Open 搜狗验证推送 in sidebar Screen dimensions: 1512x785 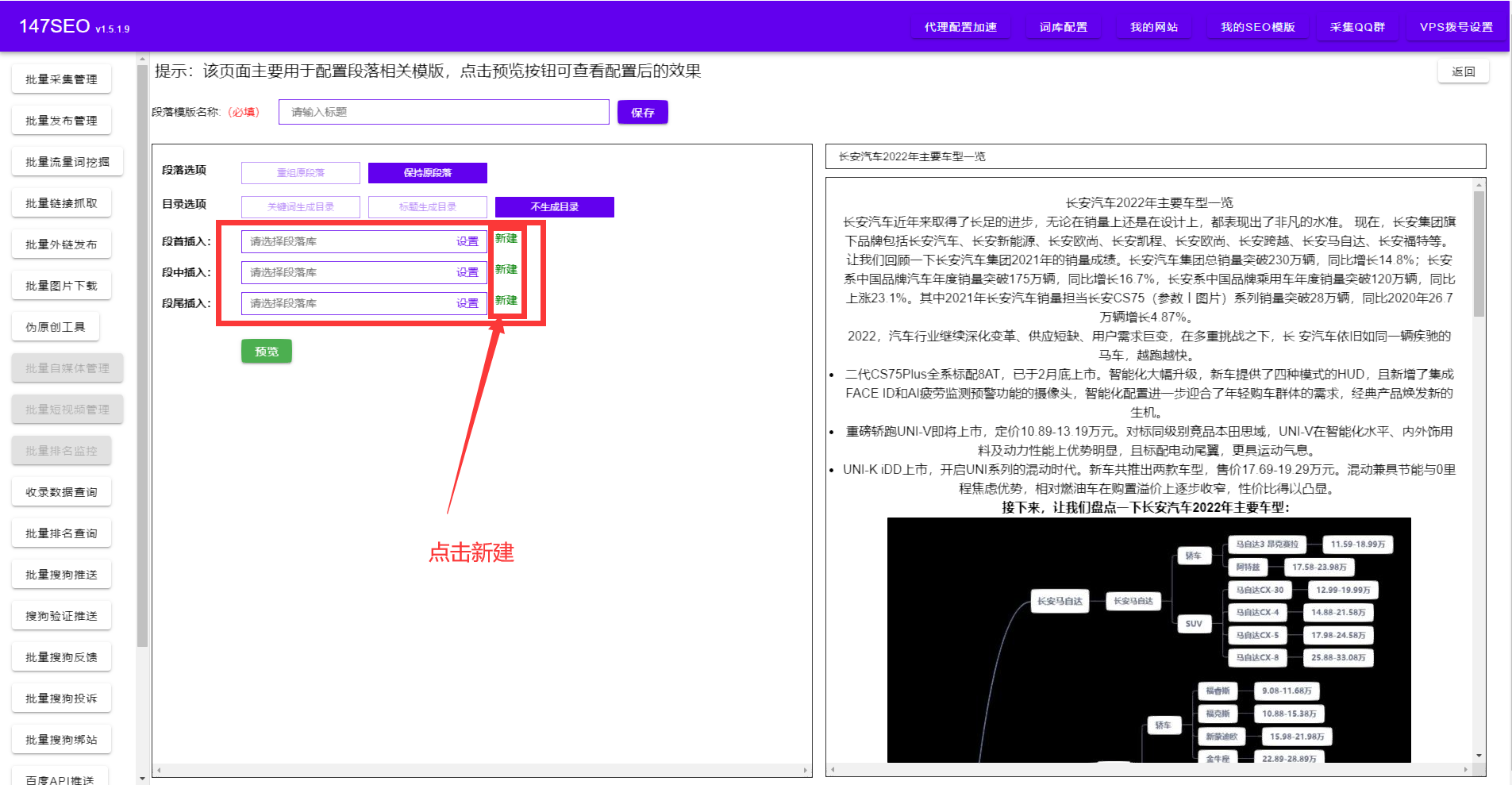pos(61,616)
